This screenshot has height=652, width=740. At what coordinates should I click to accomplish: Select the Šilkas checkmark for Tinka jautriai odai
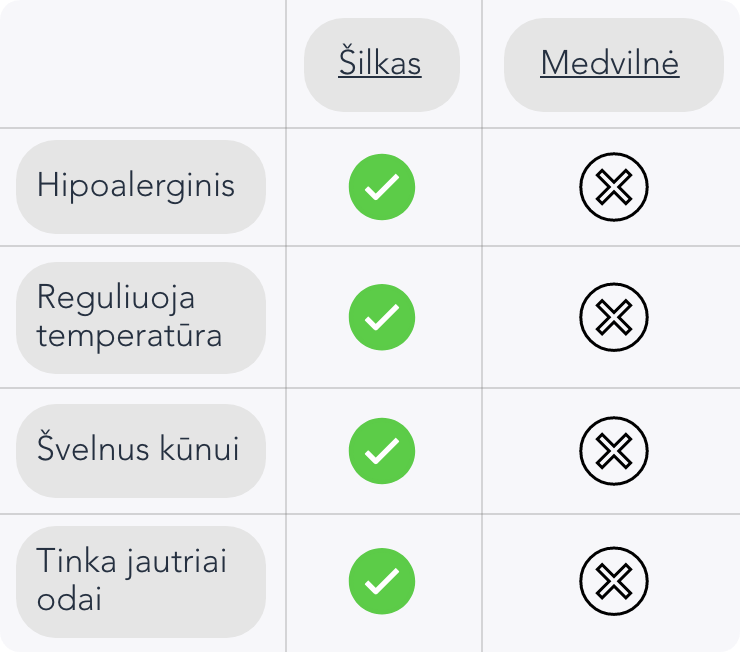point(381,581)
